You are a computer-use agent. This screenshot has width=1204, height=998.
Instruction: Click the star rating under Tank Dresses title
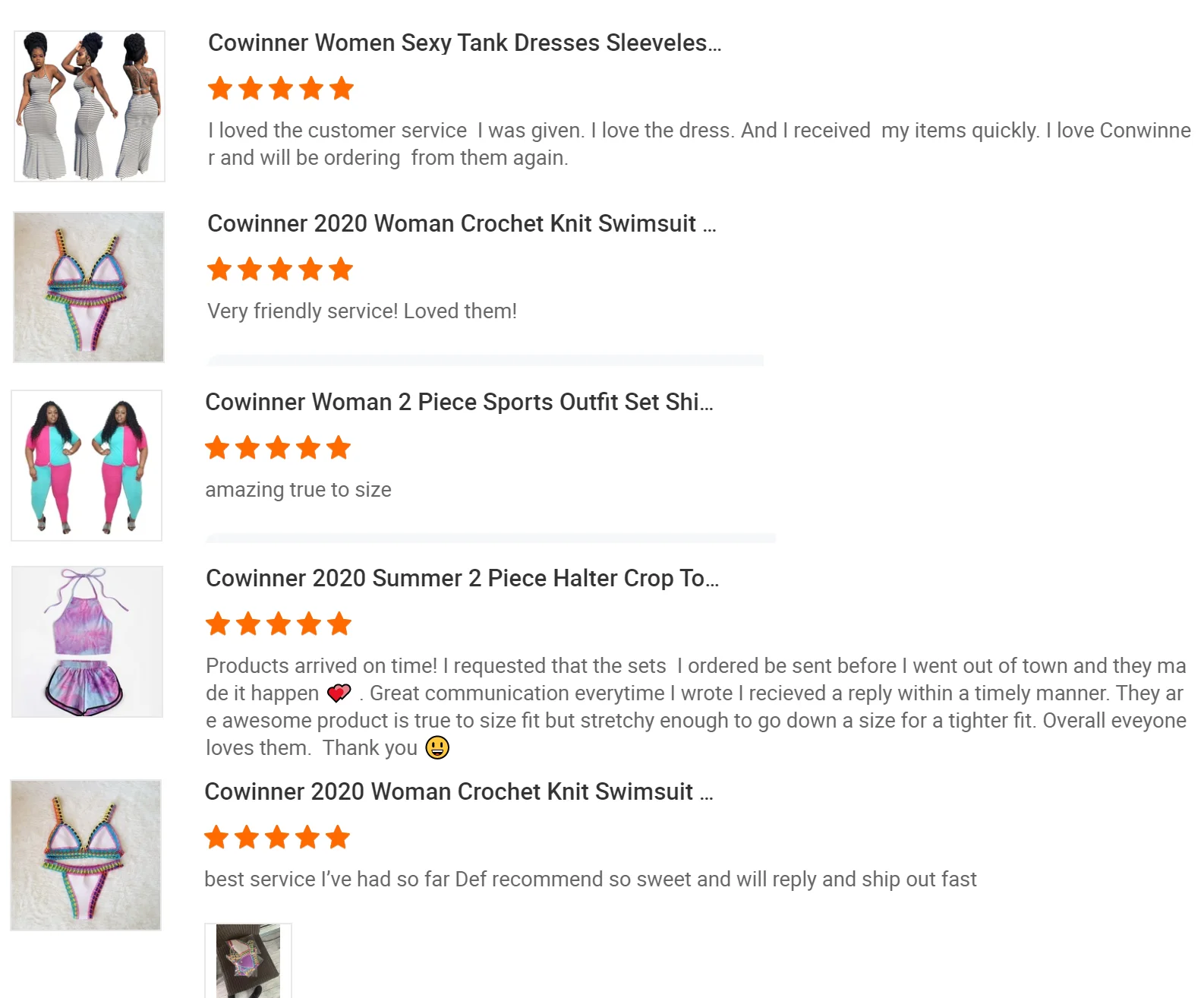click(x=281, y=89)
